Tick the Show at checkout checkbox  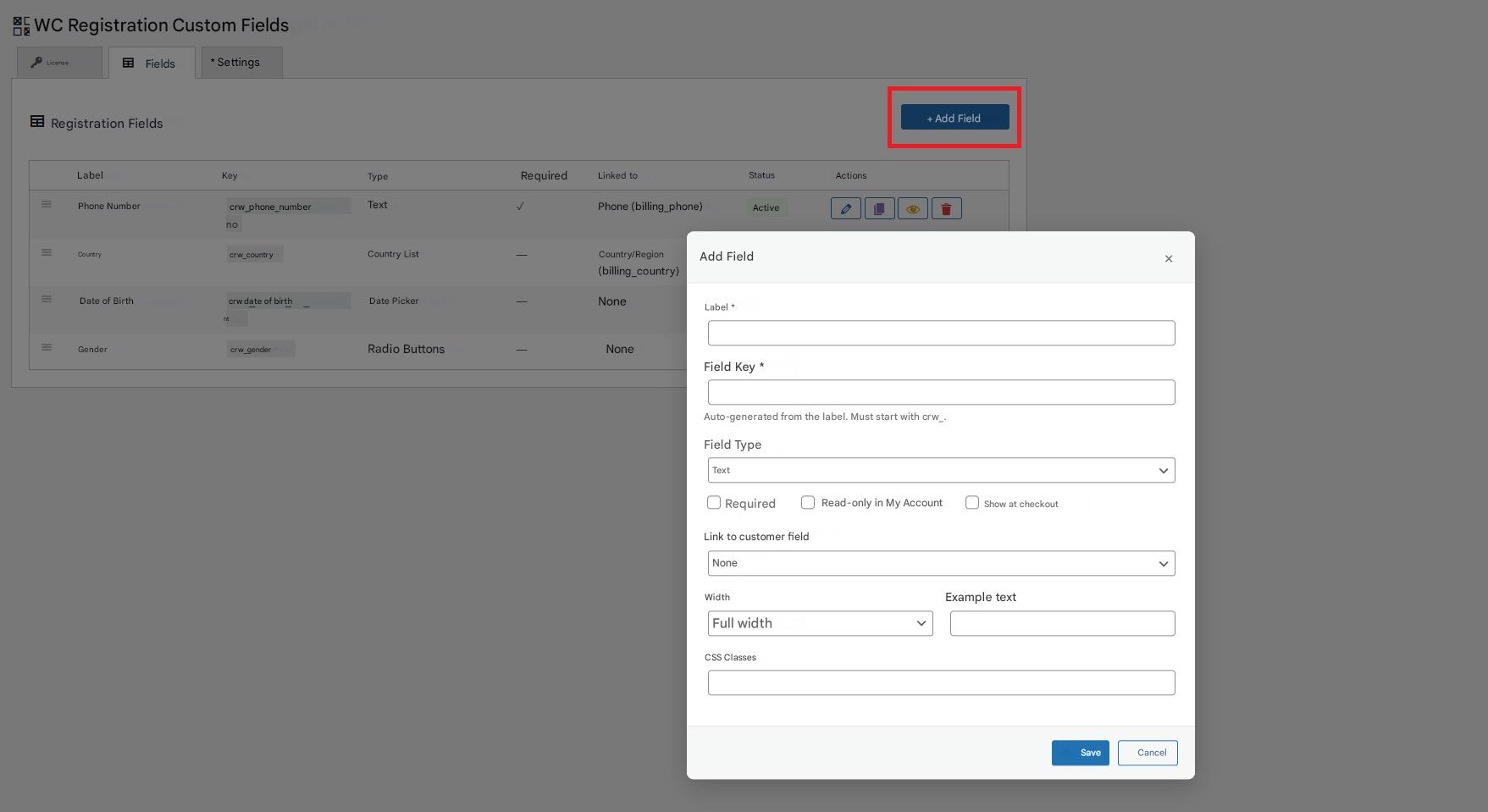[972, 503]
